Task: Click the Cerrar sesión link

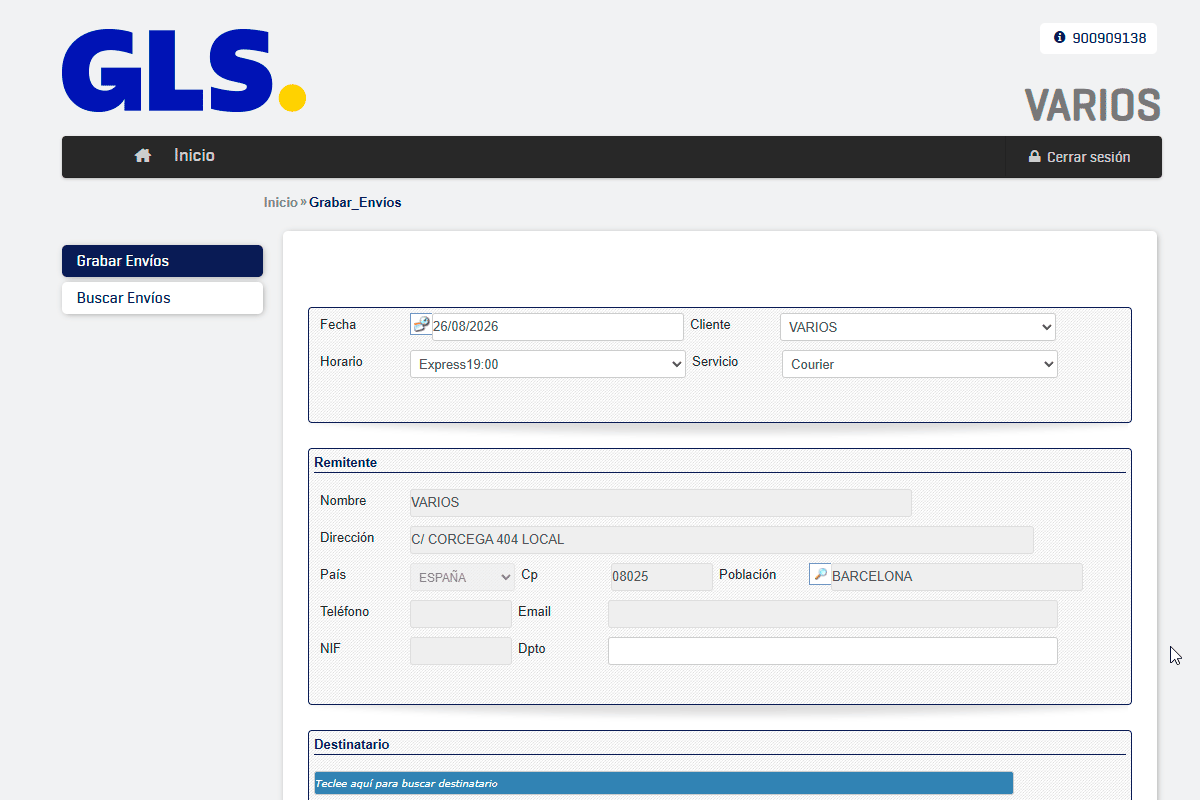Action: pos(1080,157)
